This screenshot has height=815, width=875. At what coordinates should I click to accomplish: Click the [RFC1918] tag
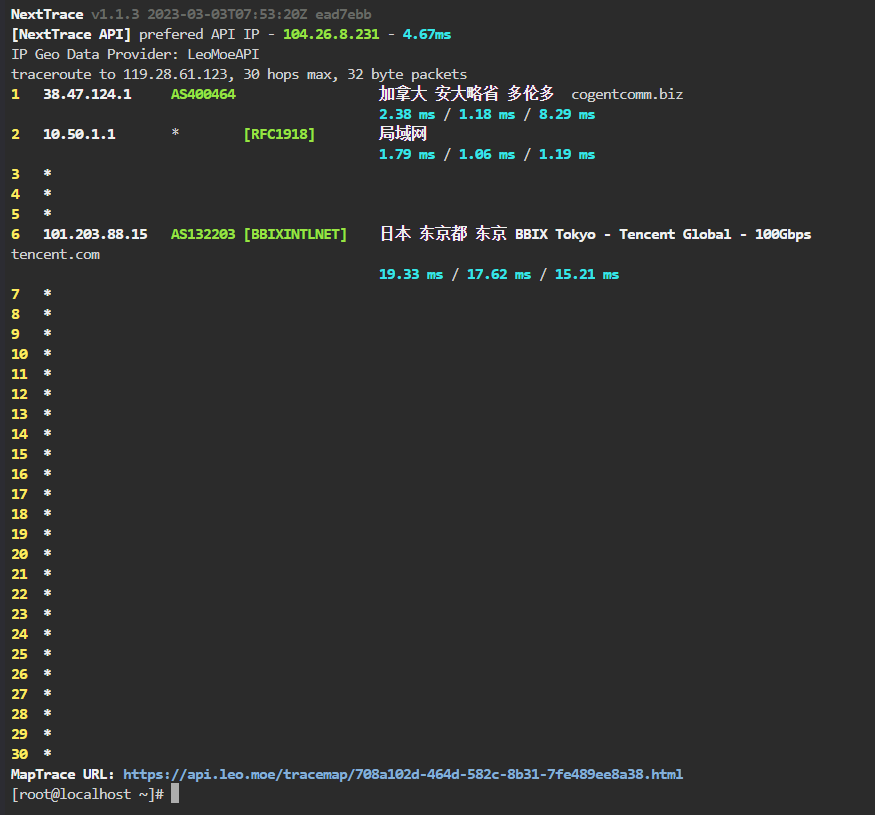pyautogui.click(x=279, y=134)
